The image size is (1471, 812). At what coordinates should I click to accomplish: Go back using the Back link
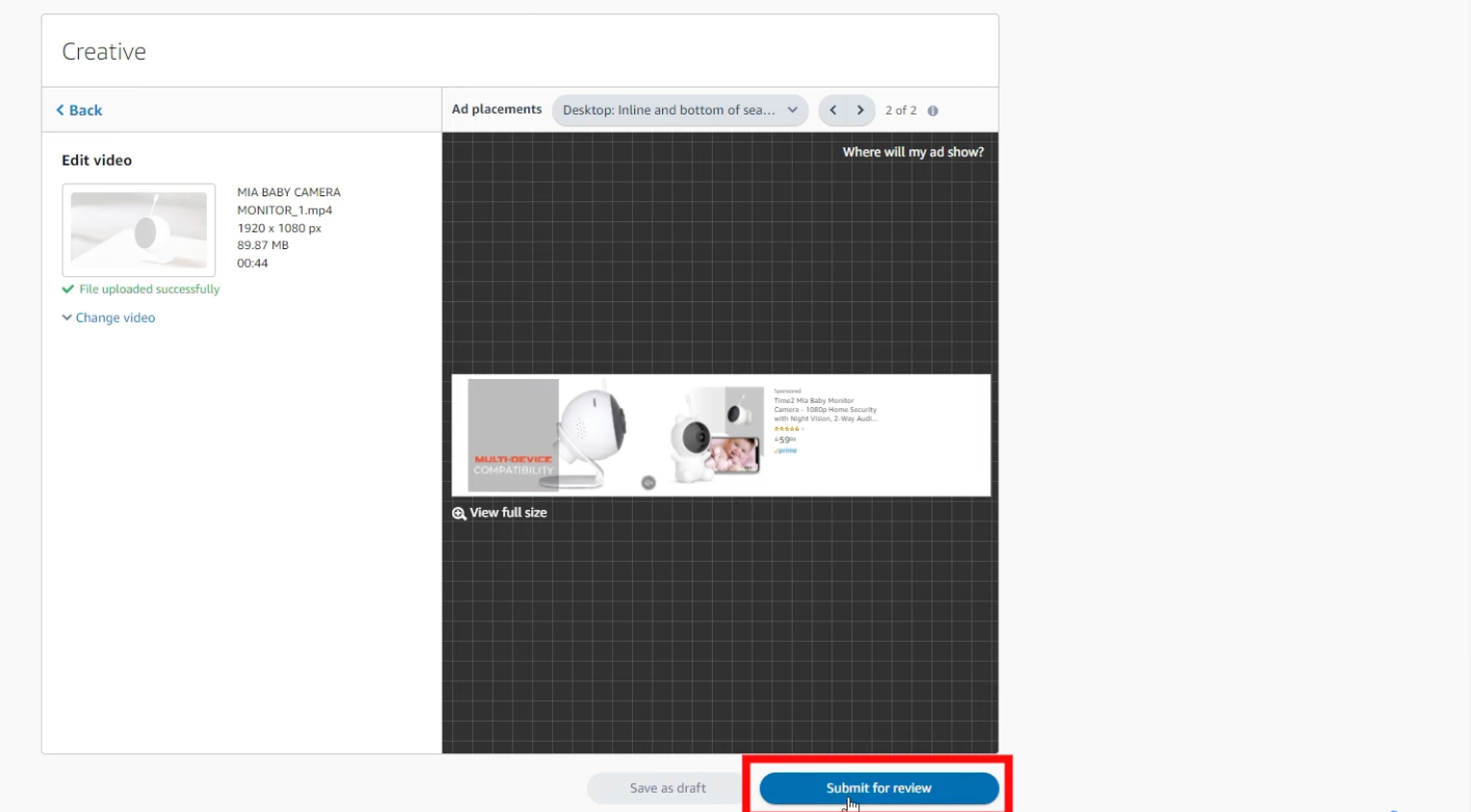(79, 110)
